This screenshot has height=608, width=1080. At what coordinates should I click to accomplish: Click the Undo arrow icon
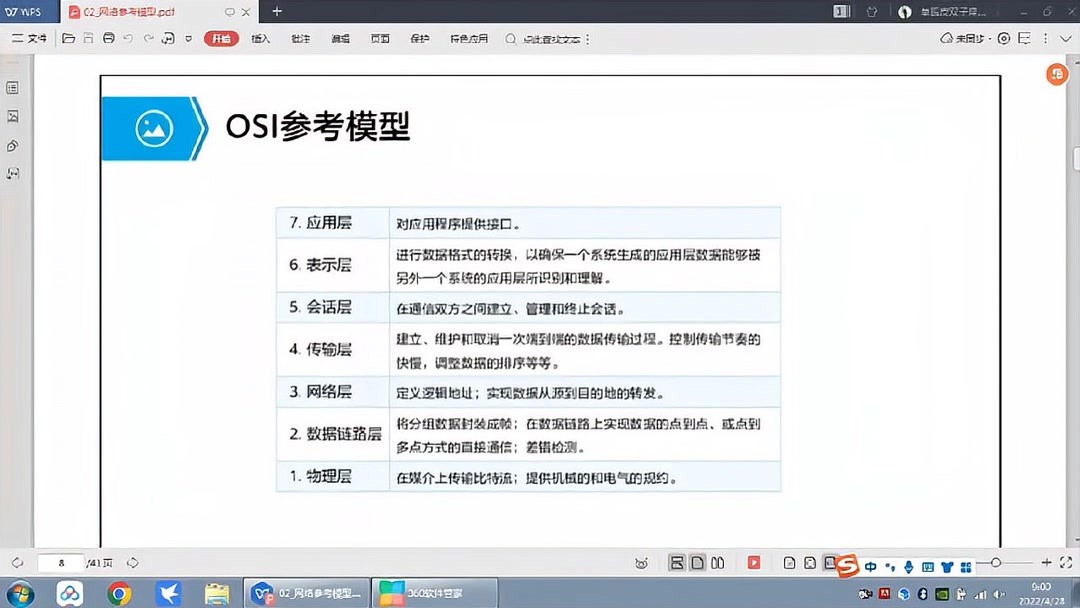(x=127, y=39)
